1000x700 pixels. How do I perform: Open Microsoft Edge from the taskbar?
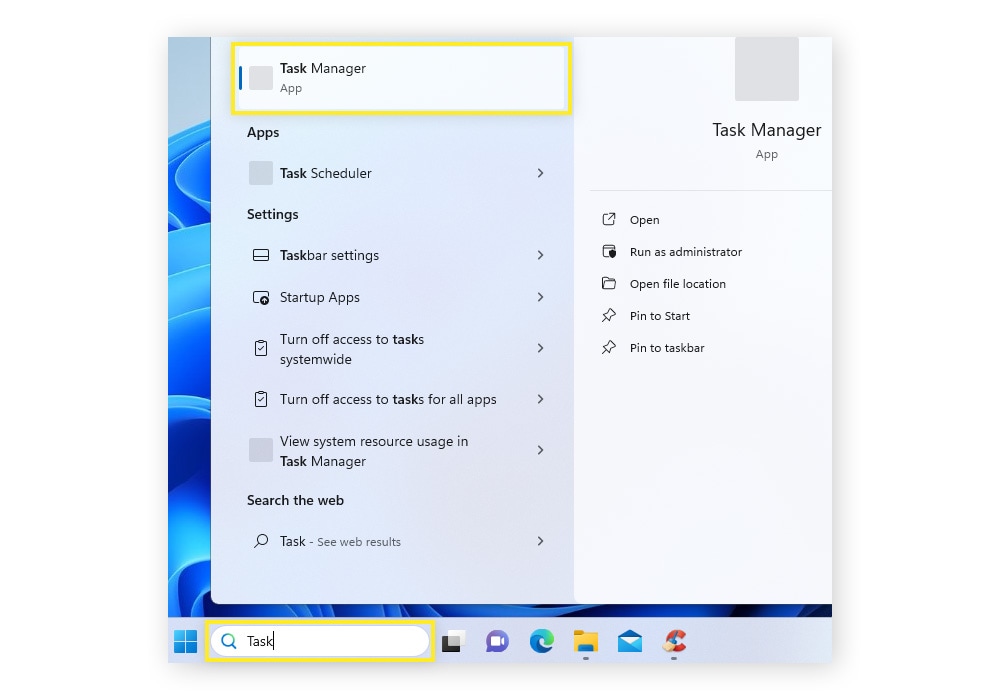tap(542, 641)
